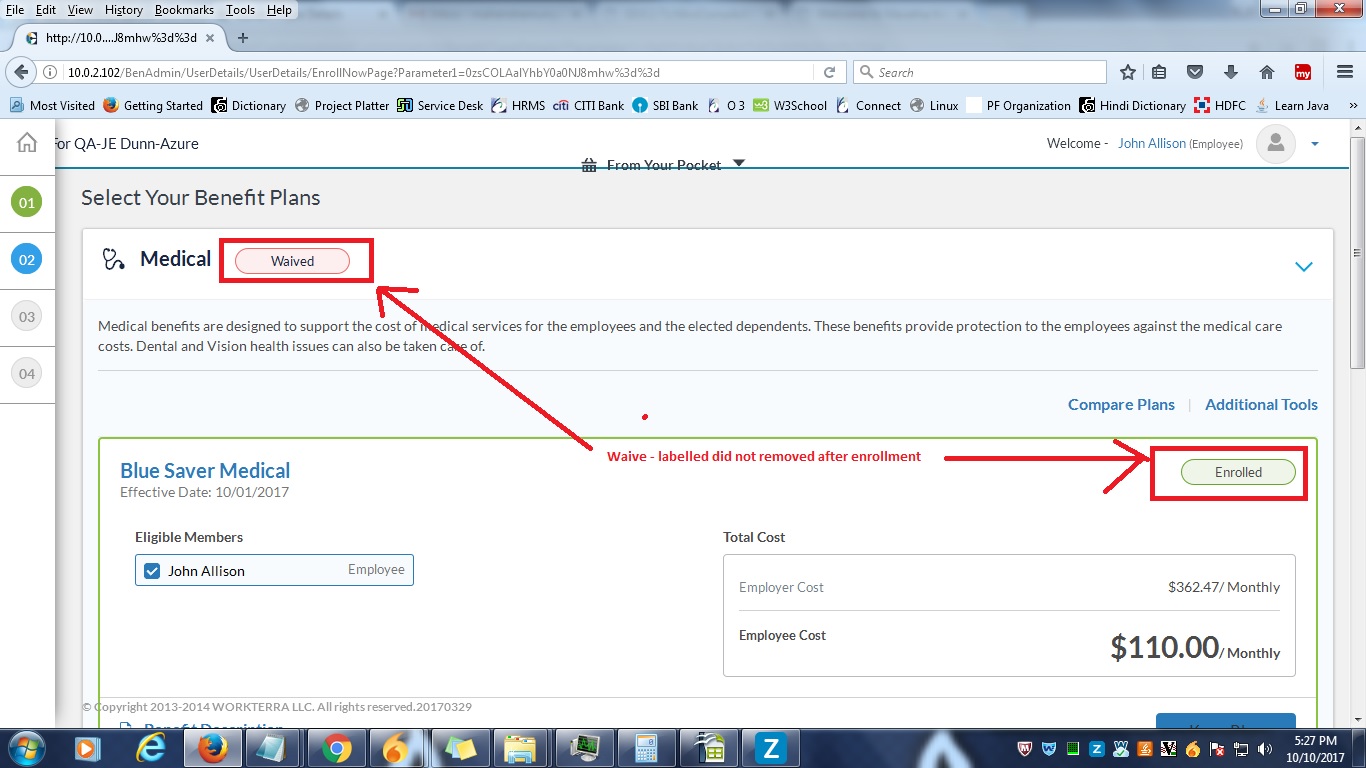Expand the From Your Pocket dropdown
The width and height of the screenshot is (1366, 768).
pos(739,163)
